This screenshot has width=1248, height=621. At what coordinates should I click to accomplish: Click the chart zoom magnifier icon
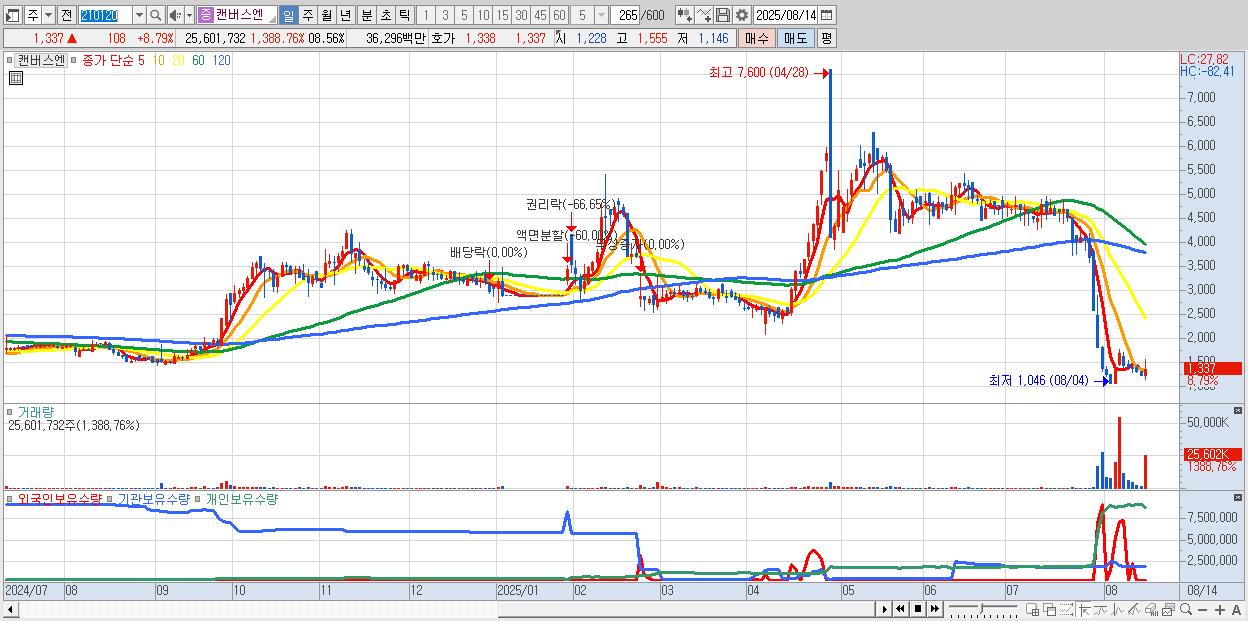click(1186, 609)
